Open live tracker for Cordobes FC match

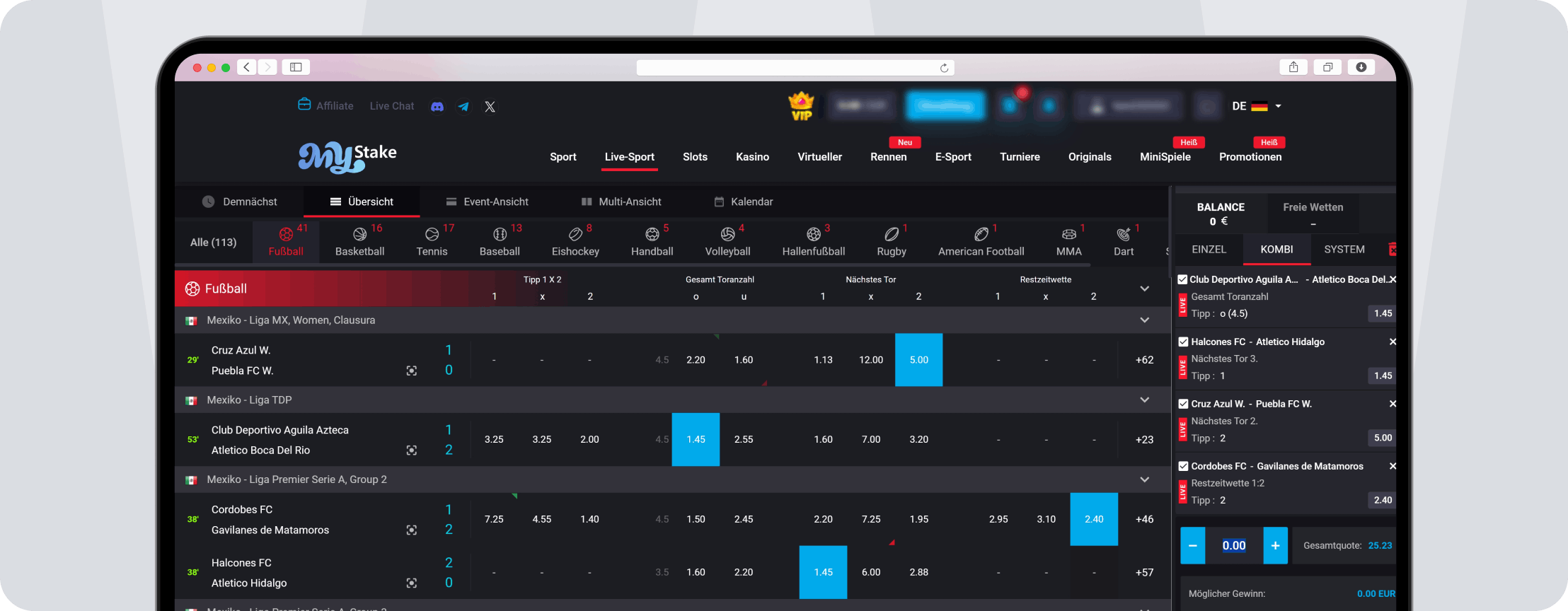coord(411,530)
